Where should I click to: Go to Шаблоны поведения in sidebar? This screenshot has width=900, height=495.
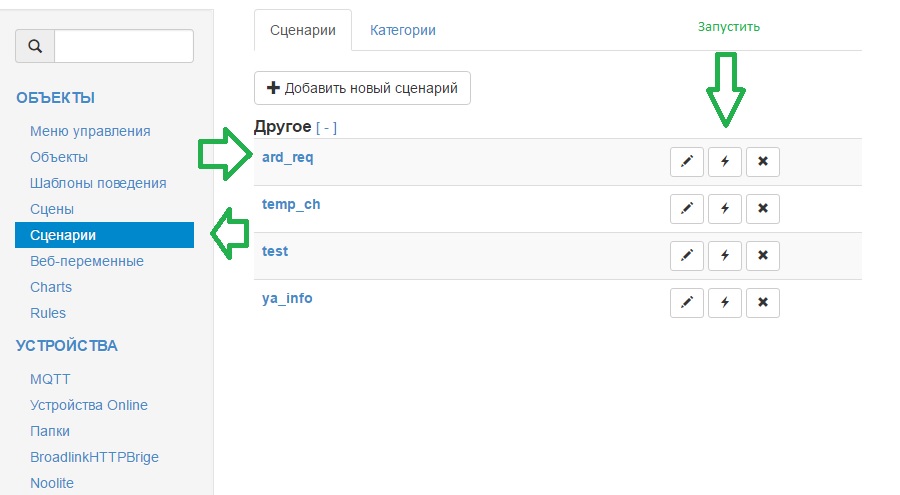click(x=98, y=183)
